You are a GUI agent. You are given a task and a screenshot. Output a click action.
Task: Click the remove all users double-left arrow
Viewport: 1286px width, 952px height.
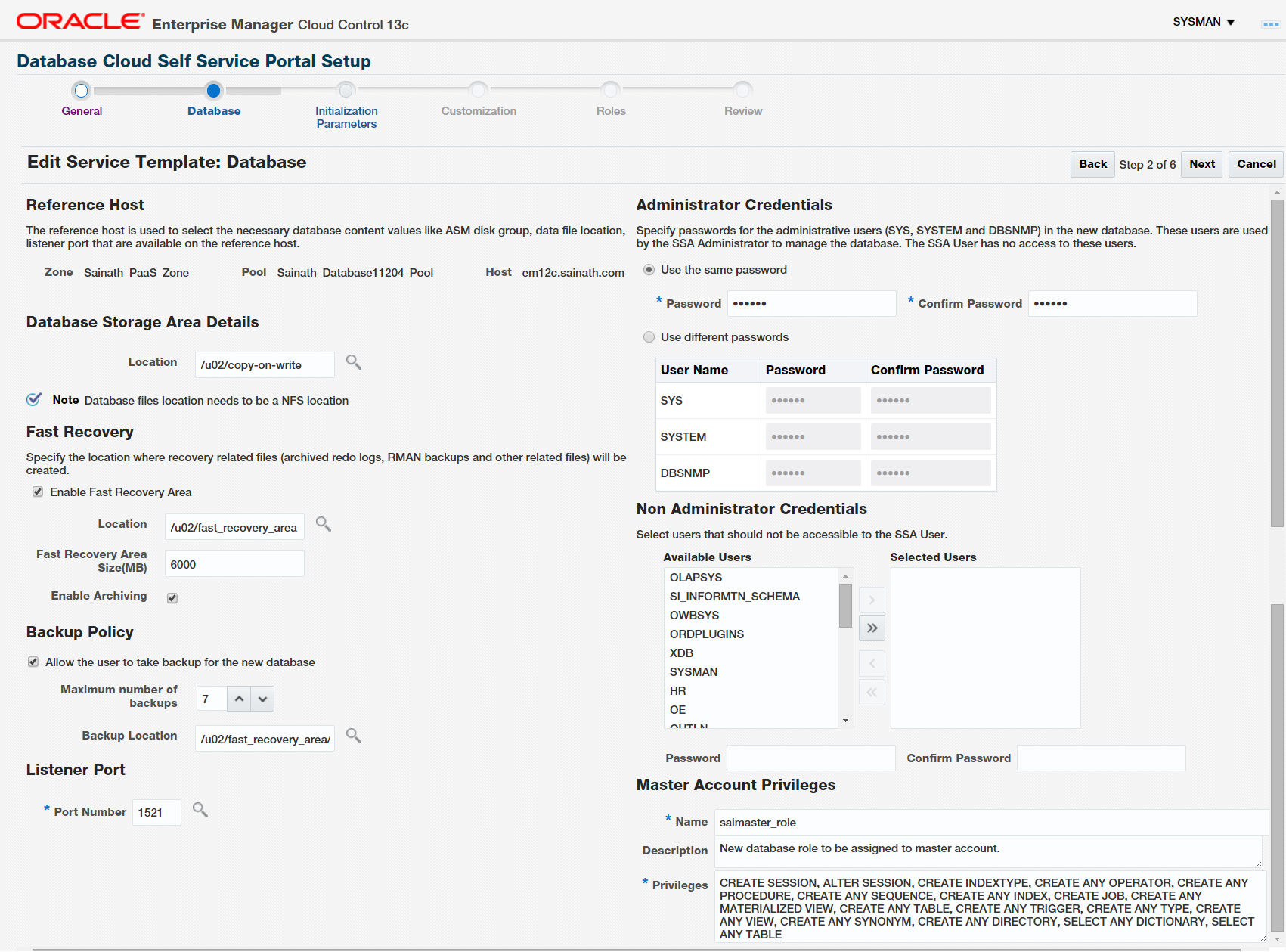tap(872, 692)
